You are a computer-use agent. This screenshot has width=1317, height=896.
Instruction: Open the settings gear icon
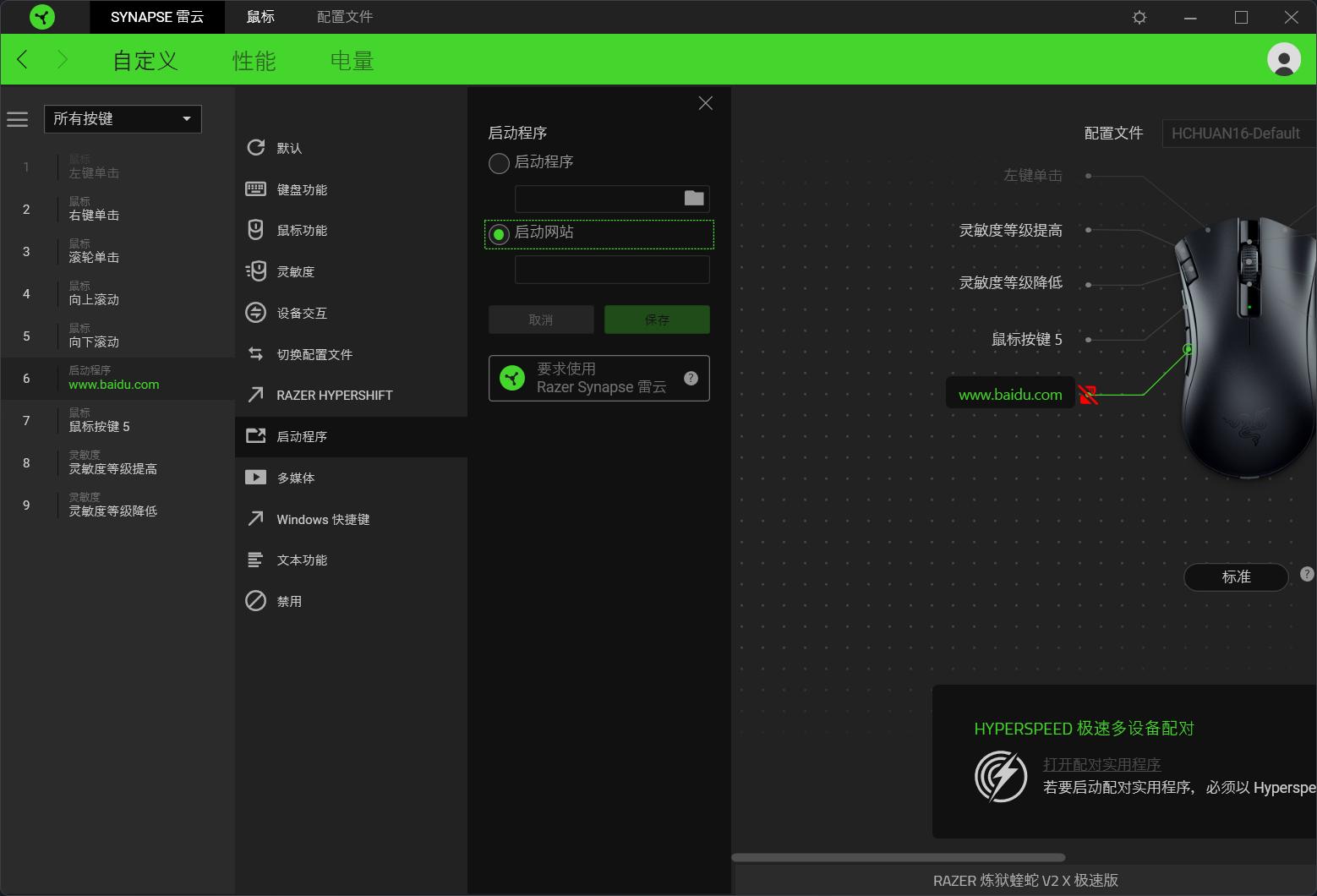1139,17
